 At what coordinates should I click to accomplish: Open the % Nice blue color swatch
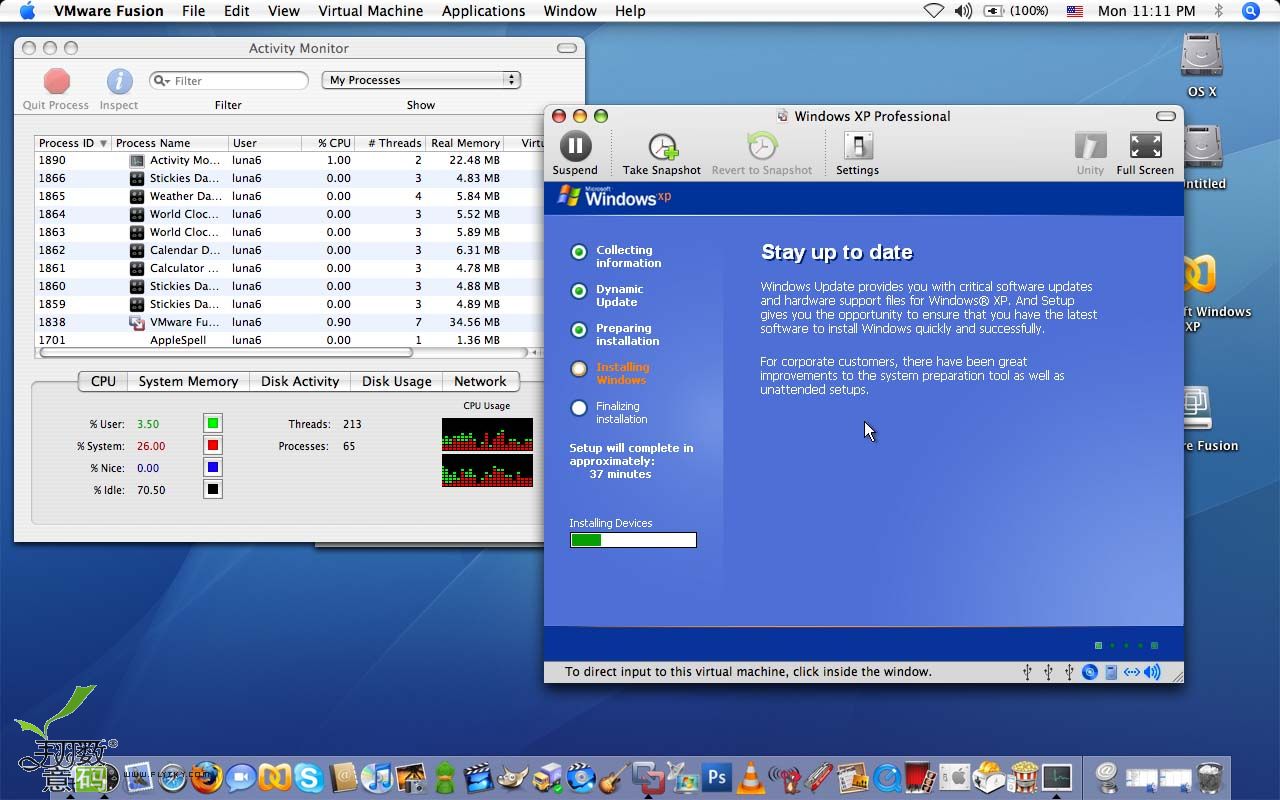pos(212,468)
